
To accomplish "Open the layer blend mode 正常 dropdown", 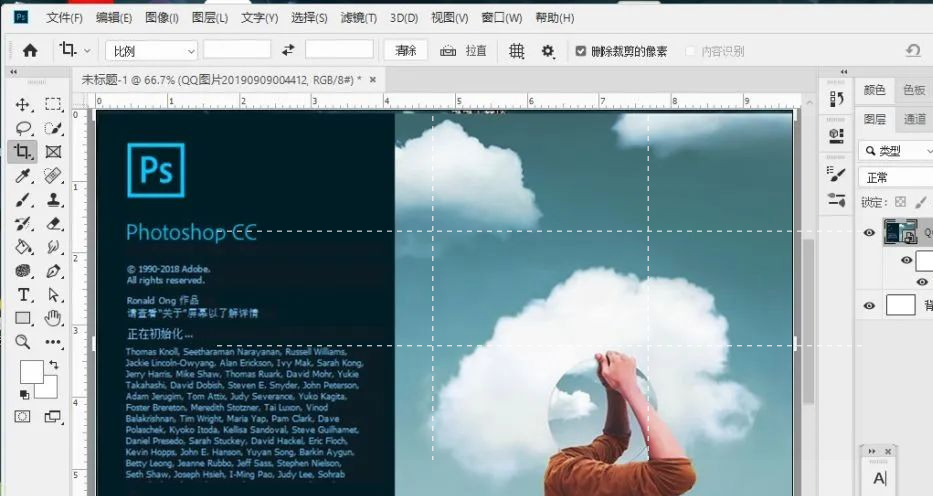I will pyautogui.click(x=896, y=178).
